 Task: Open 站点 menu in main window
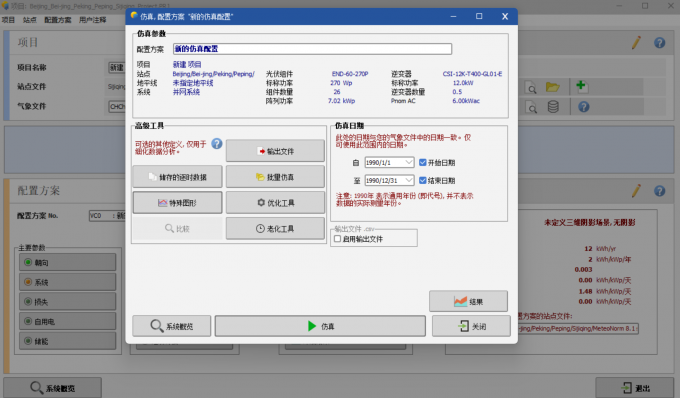29,20
